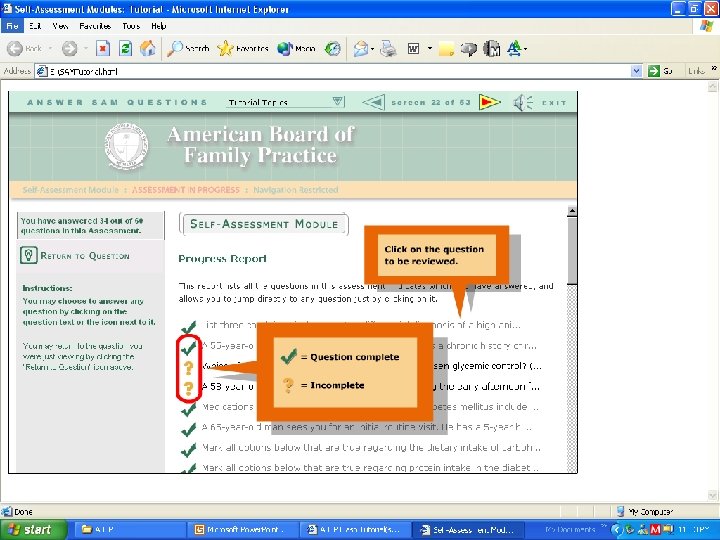Toggle the tutorial audio speaker icon
The image size is (720, 540).
pyautogui.click(x=523, y=102)
